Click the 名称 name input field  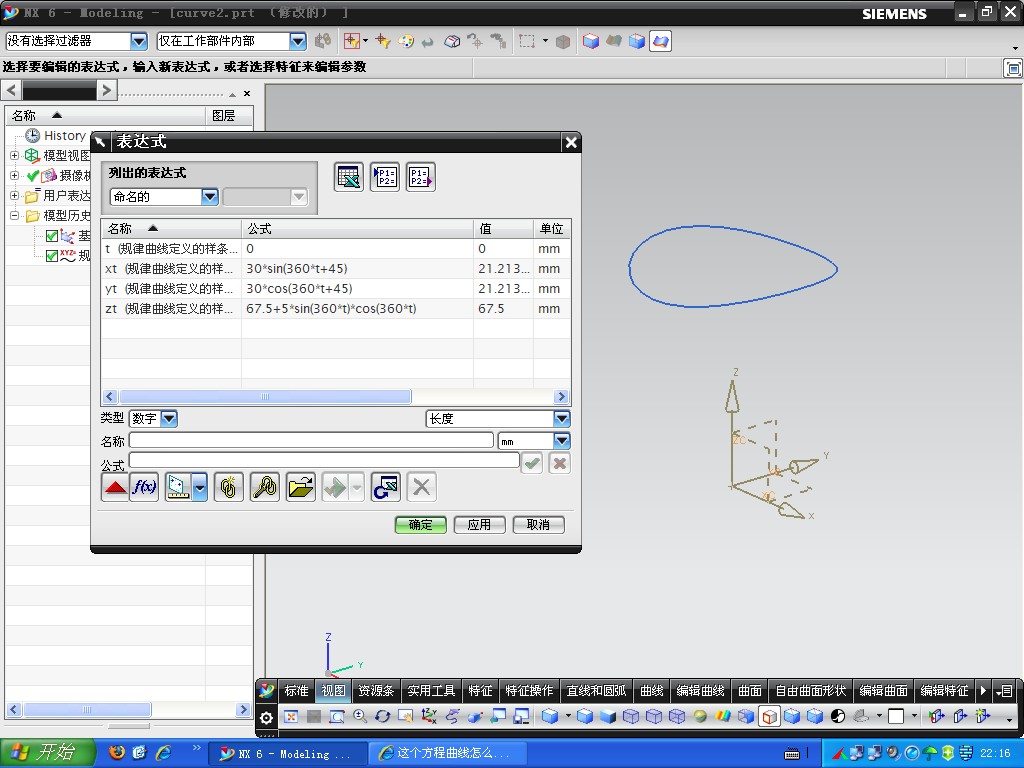pos(311,441)
